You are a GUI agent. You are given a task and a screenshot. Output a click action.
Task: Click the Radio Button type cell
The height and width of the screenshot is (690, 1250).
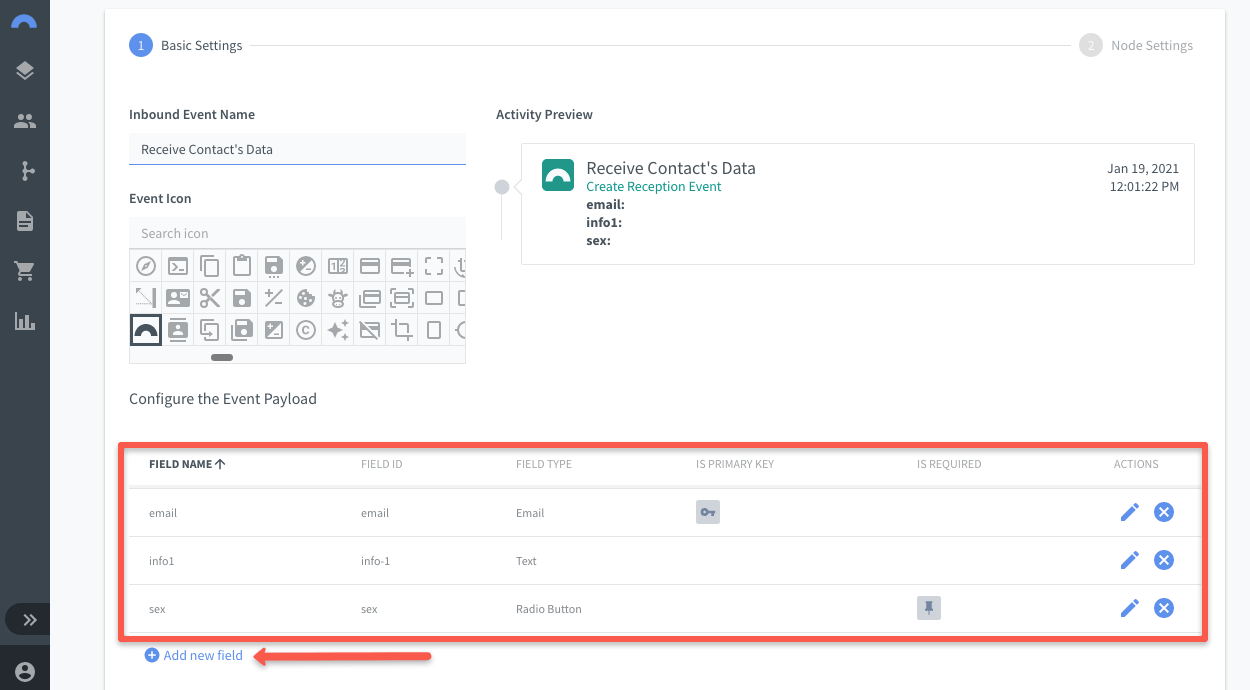549,609
